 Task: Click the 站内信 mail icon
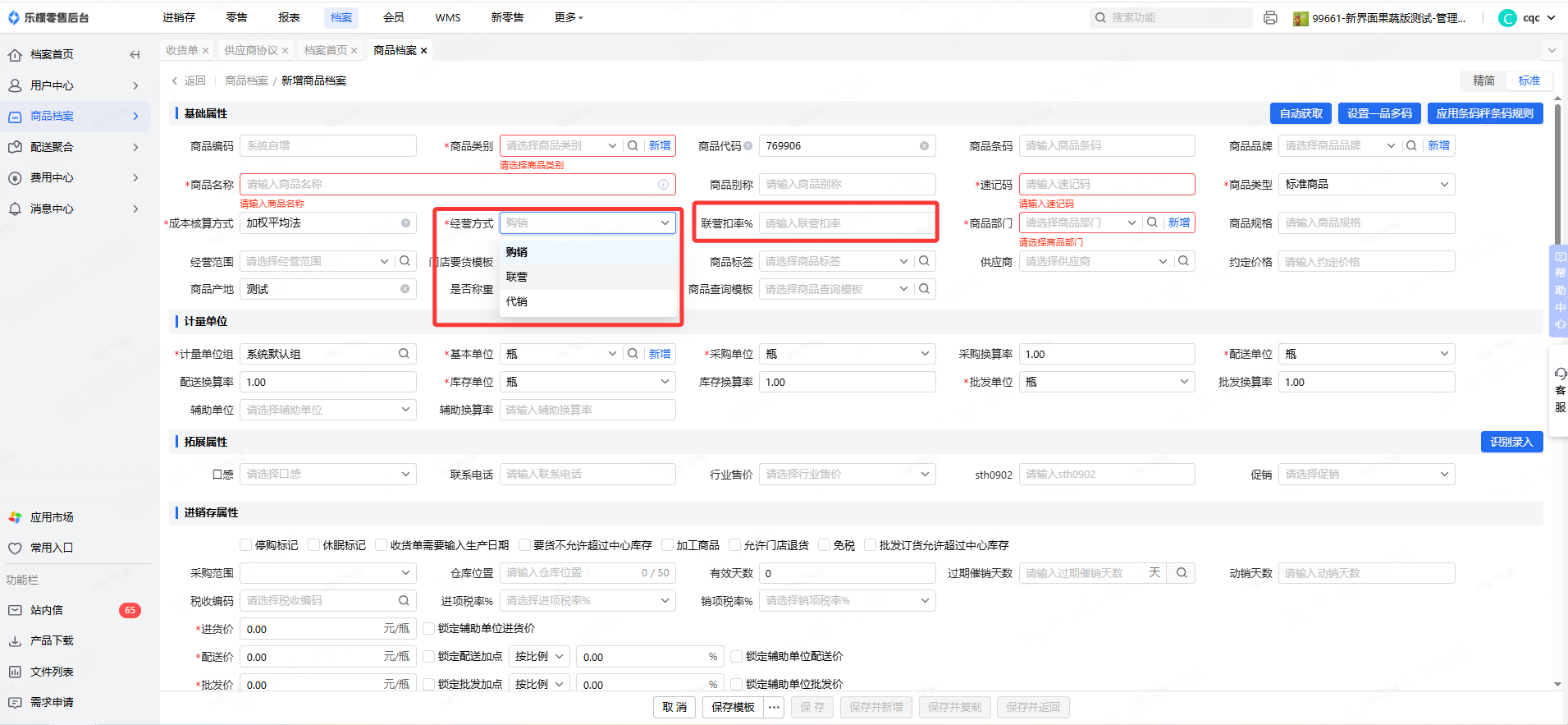coord(15,610)
